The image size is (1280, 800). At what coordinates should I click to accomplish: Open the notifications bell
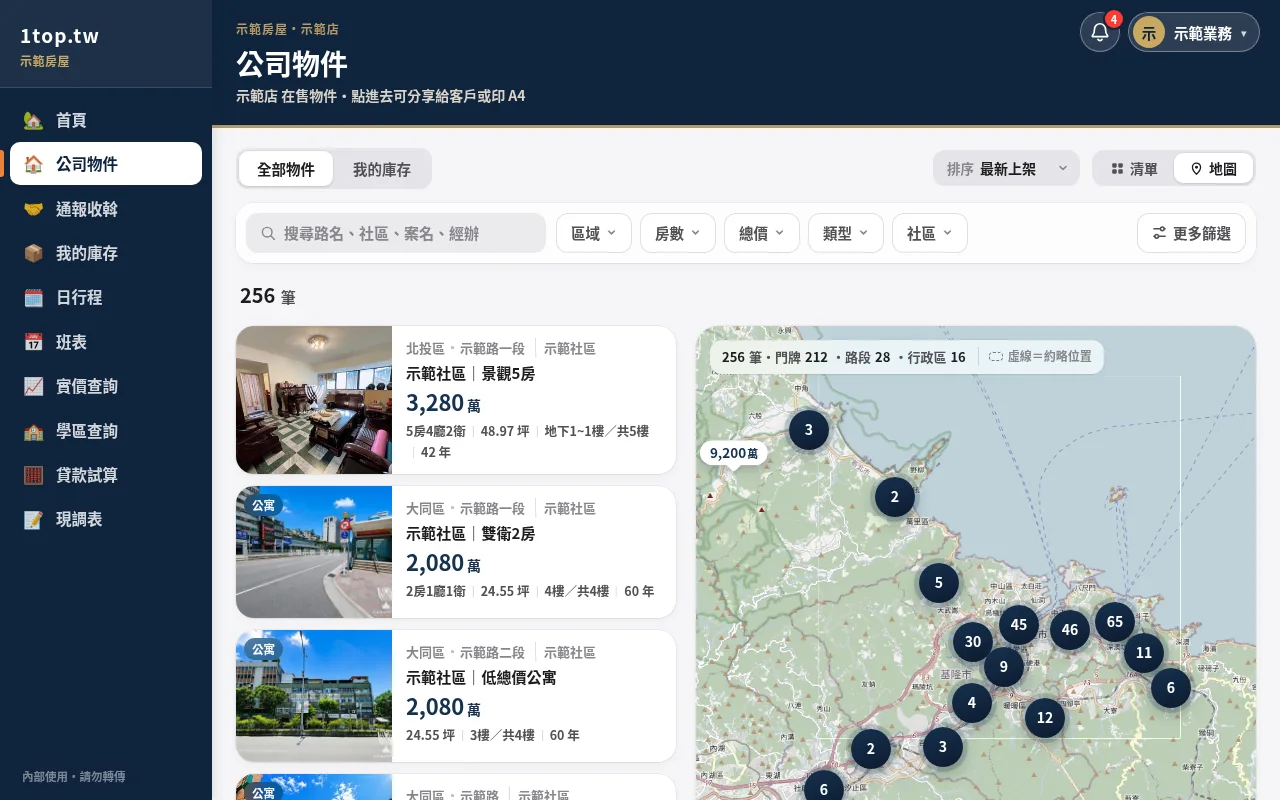pyautogui.click(x=1099, y=32)
